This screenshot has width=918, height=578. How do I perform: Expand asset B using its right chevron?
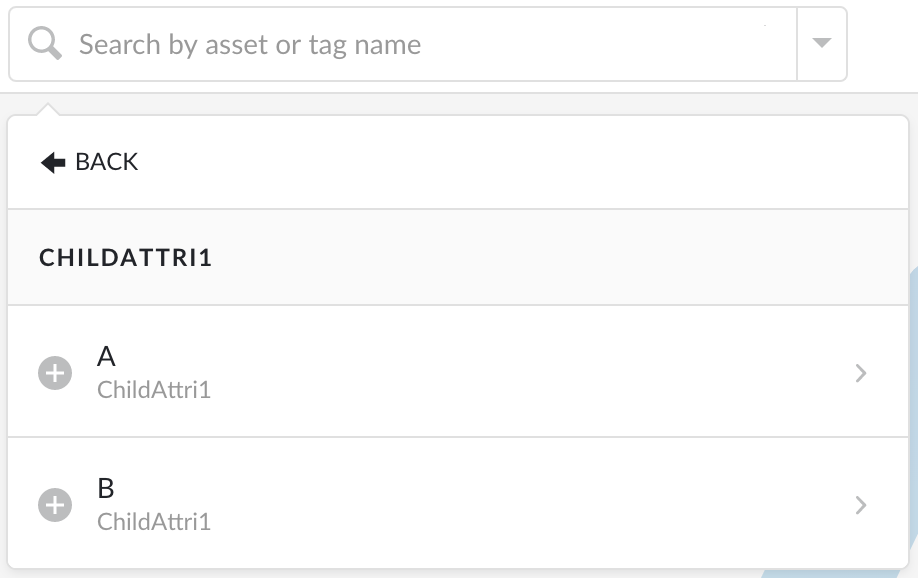860,505
